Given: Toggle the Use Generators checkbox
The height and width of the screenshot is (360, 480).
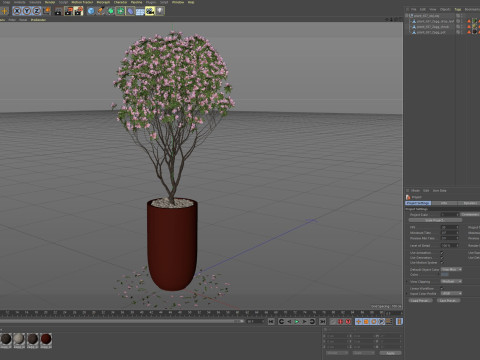Looking at the screenshot, I should point(442,258).
